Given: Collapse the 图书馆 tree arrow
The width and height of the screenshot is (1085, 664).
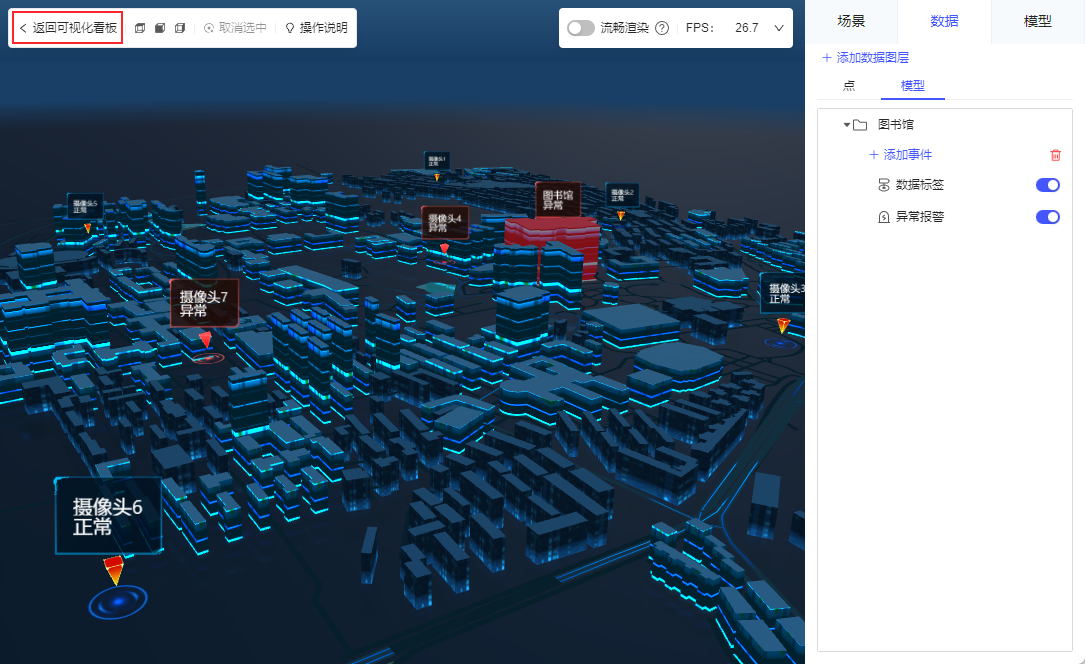Looking at the screenshot, I should tap(846, 124).
